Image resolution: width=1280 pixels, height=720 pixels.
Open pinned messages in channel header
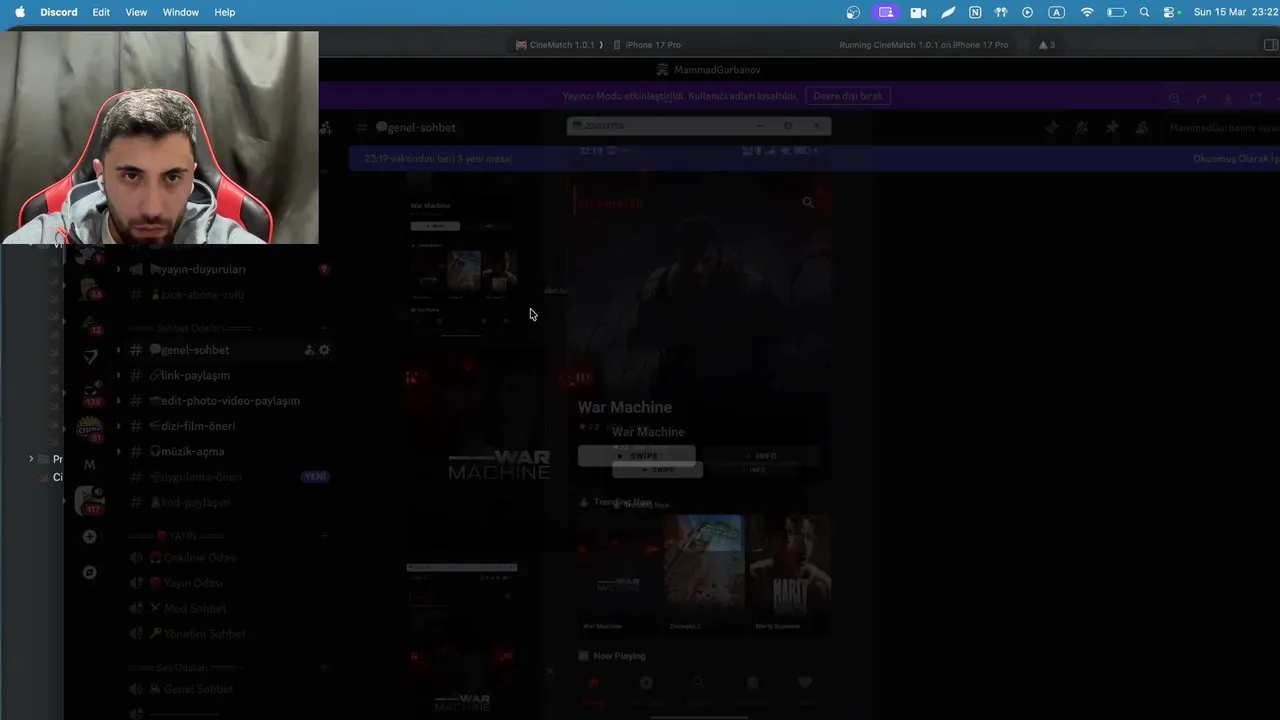[1112, 128]
